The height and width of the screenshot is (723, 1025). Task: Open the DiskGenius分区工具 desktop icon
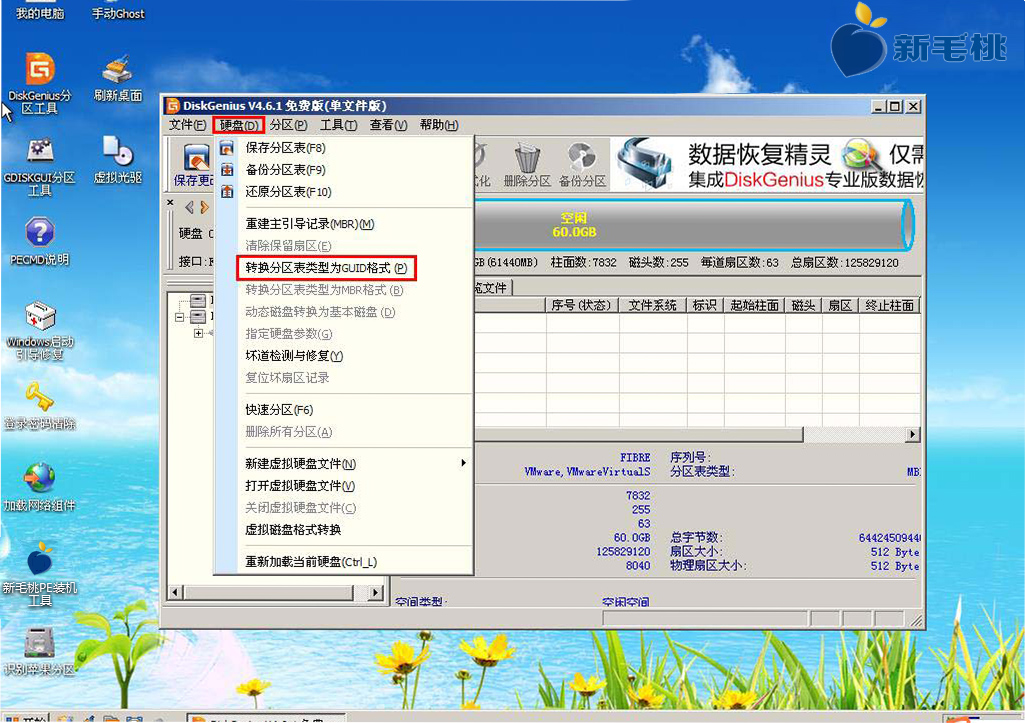pos(40,82)
